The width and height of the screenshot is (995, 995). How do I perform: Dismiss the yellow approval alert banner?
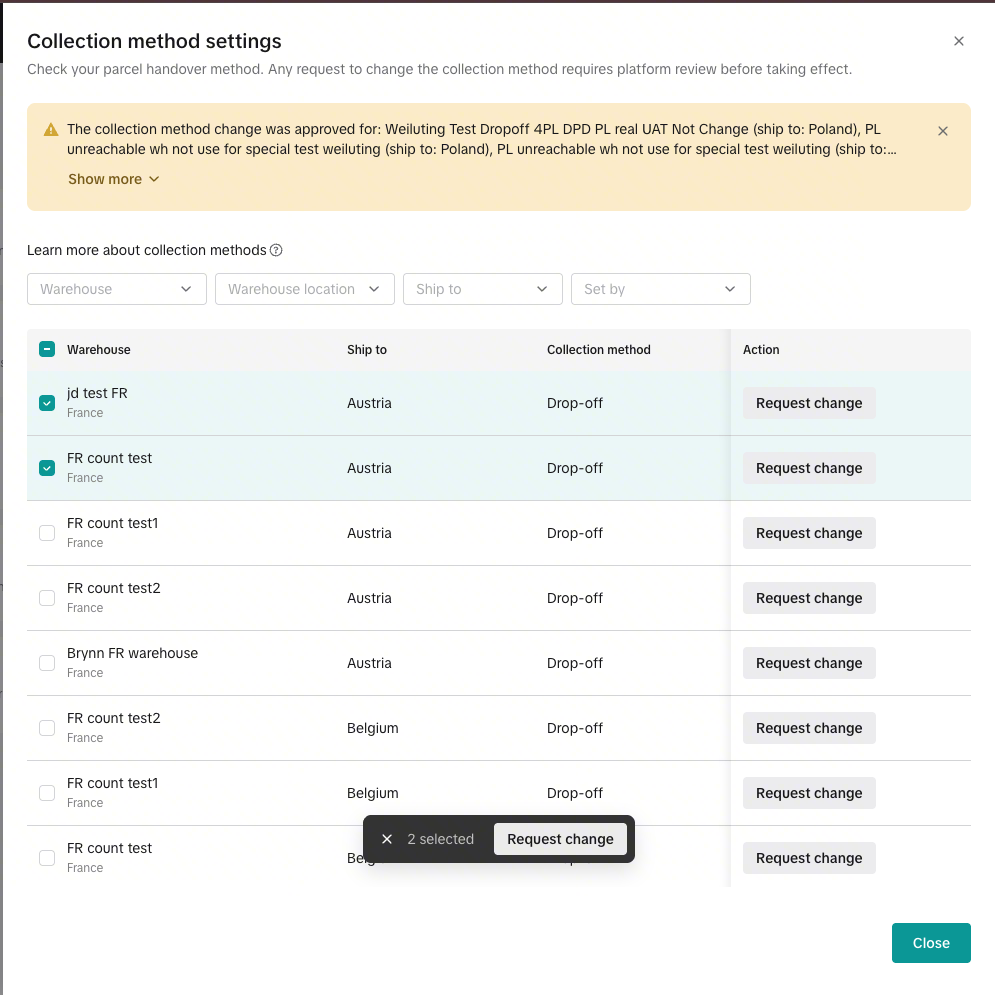tap(942, 131)
